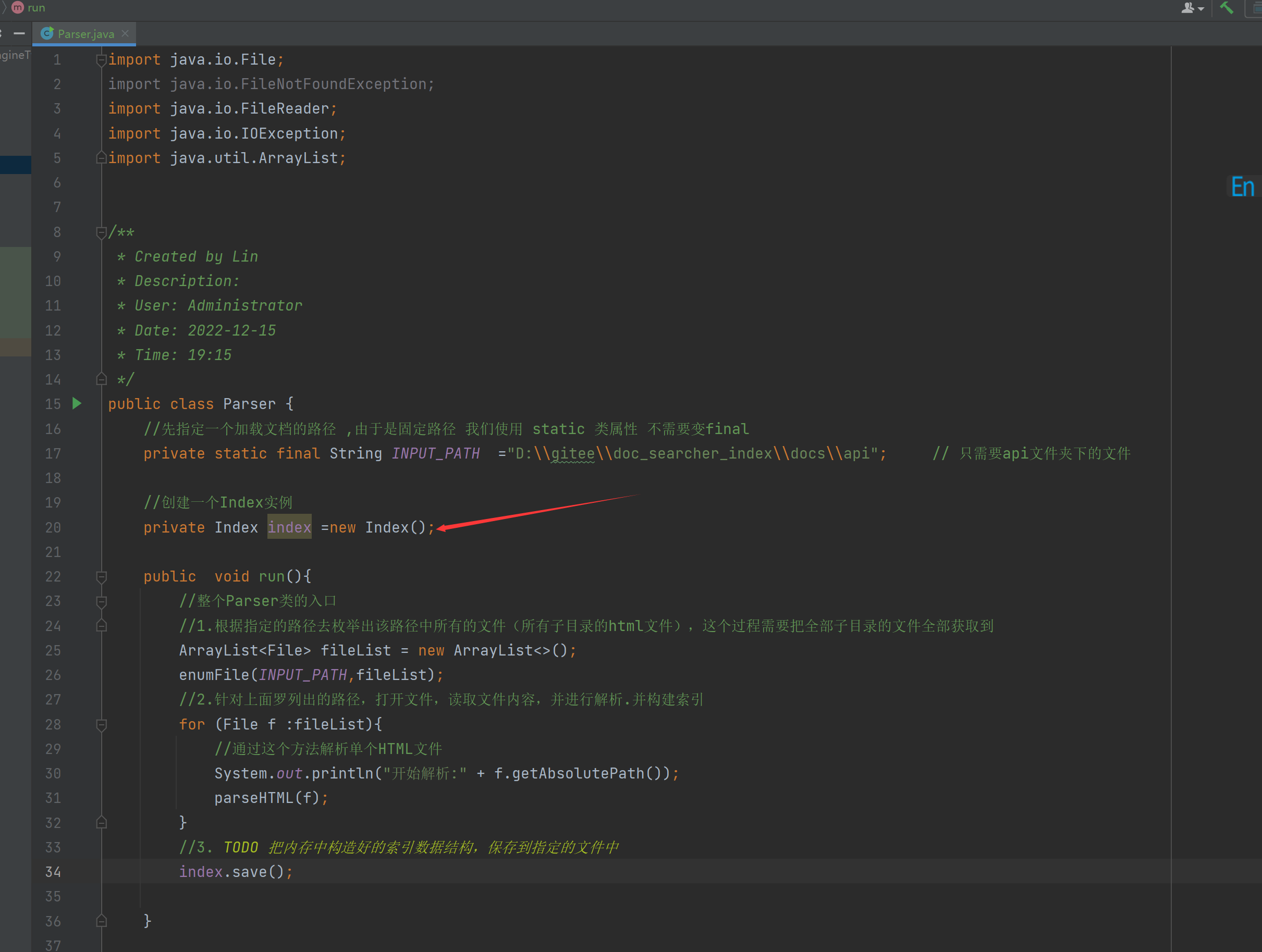Click the class file icon on Parser.java tab
This screenshot has height=952, width=1262.
(47, 34)
